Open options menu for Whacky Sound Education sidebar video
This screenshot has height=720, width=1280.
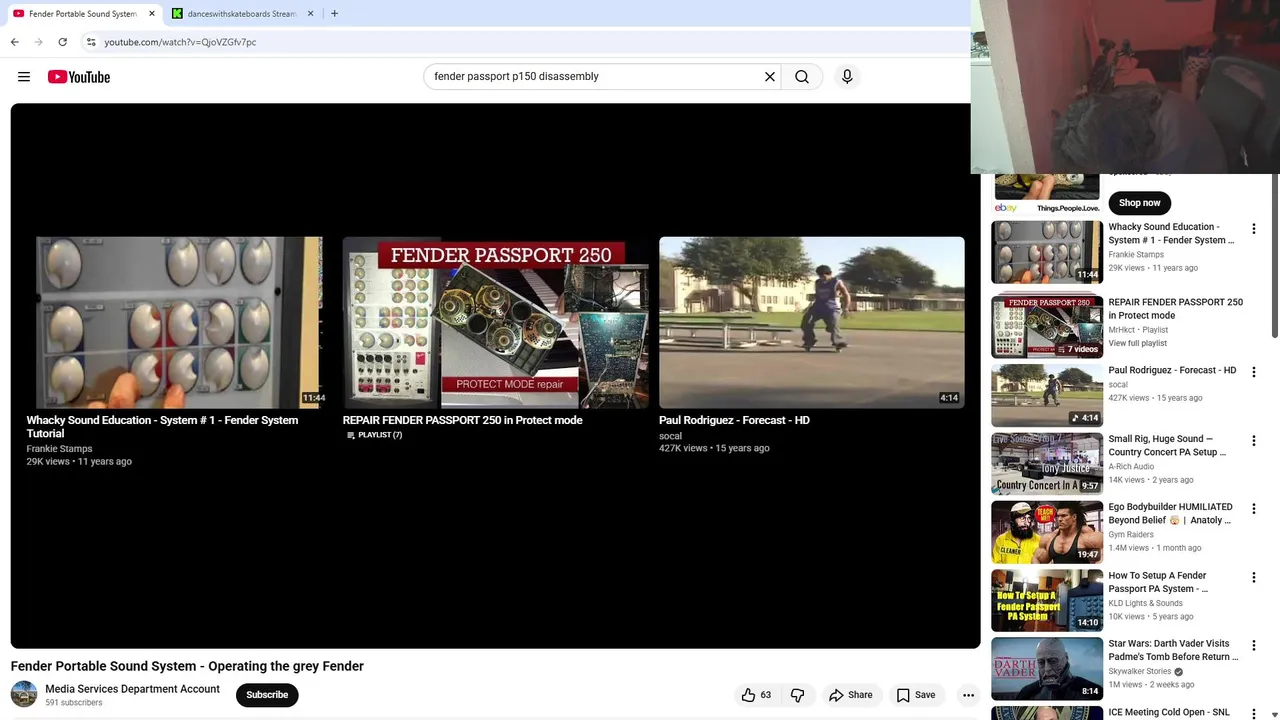pyautogui.click(x=1253, y=229)
